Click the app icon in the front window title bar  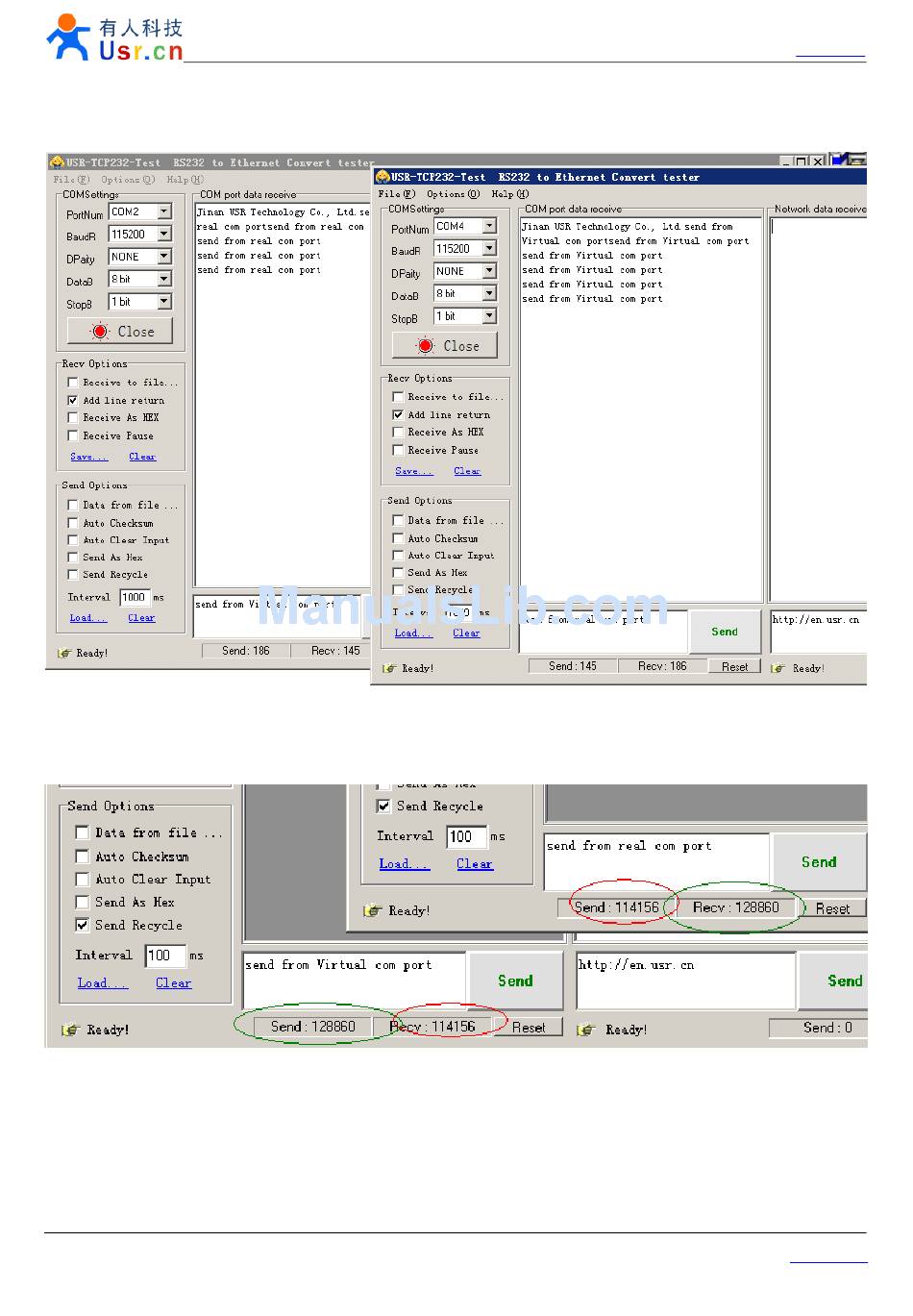point(382,177)
